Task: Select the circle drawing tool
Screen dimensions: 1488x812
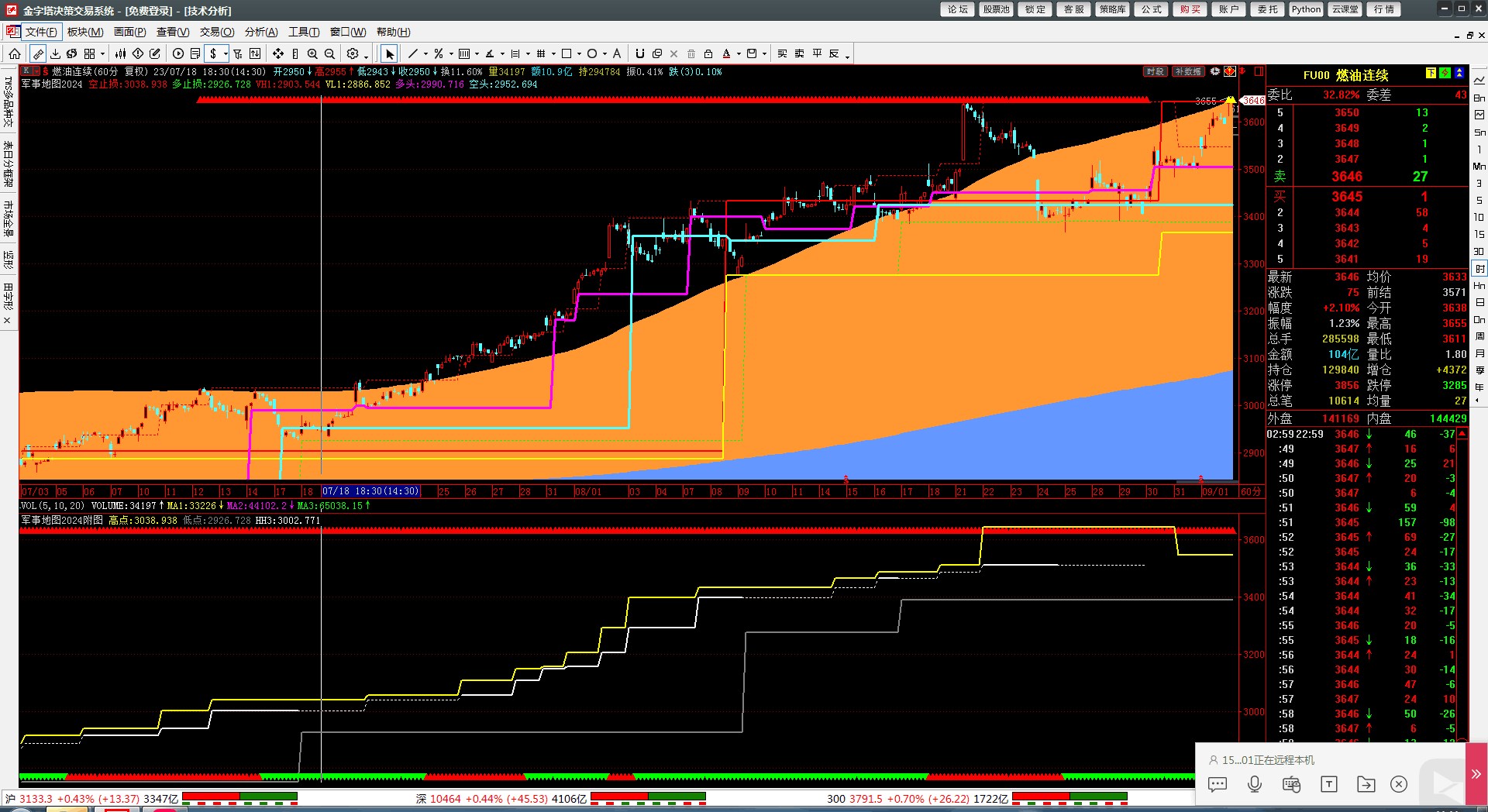Action: (592, 53)
